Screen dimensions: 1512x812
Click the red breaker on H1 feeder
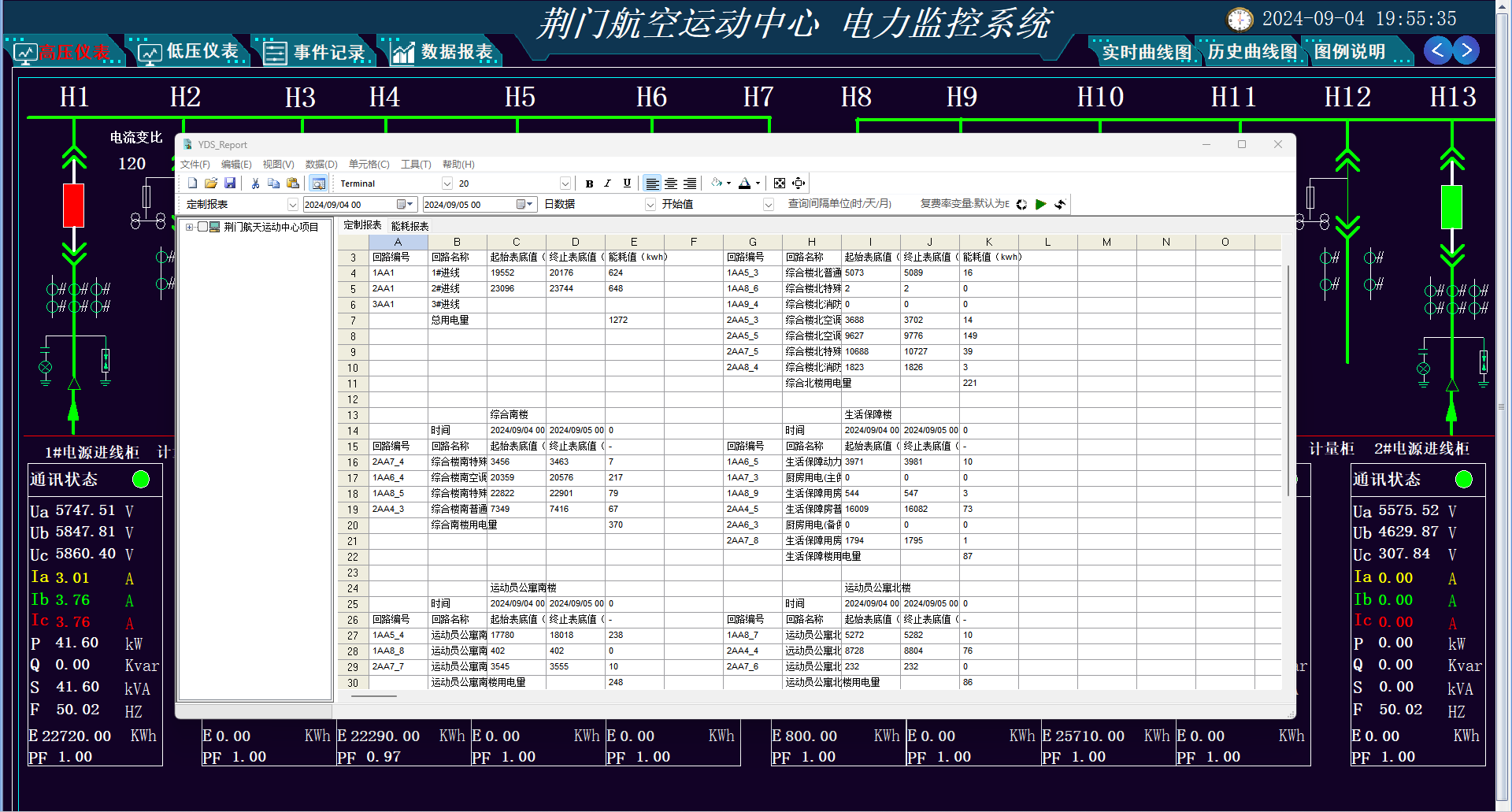pos(73,205)
